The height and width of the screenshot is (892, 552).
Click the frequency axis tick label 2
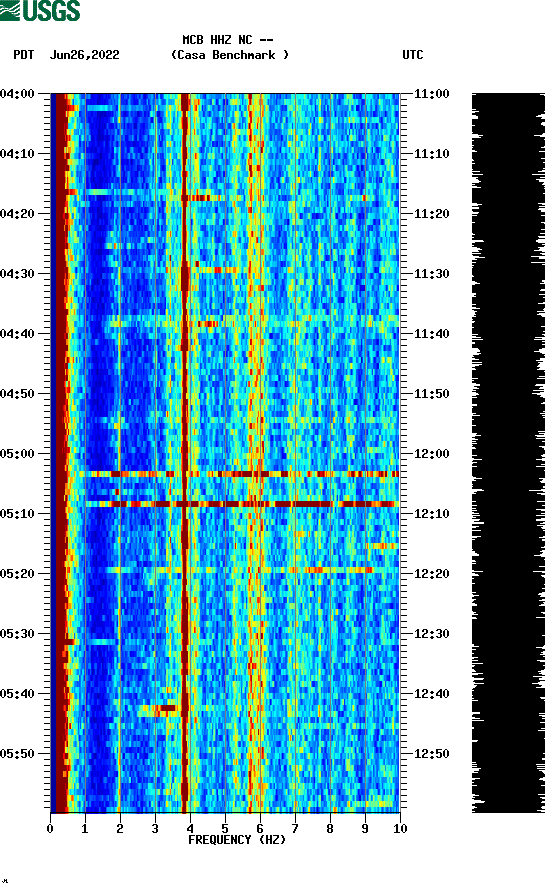pyautogui.click(x=120, y=829)
